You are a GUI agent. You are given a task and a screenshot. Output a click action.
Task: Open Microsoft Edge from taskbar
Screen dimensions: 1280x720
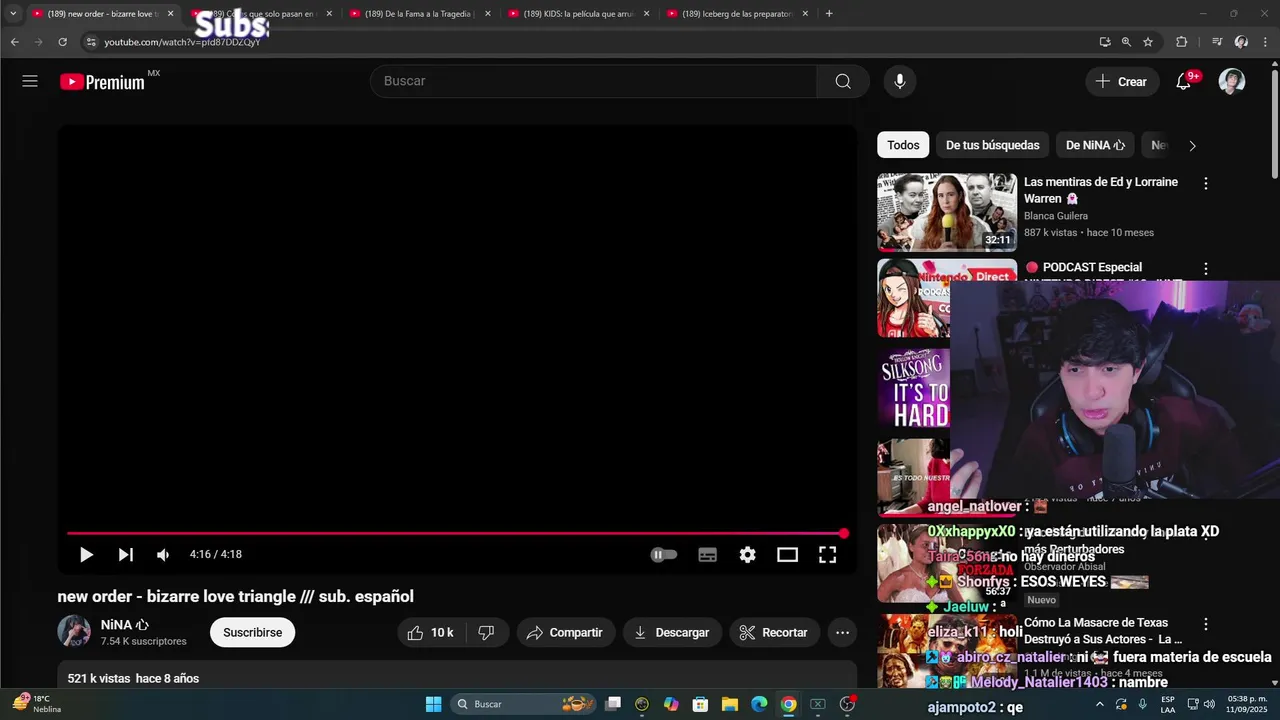click(x=759, y=704)
